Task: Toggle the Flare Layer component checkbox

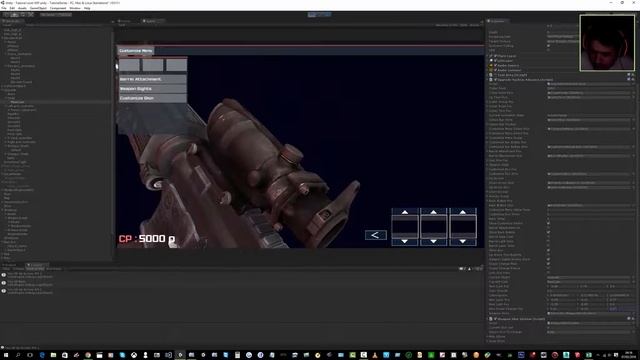Action: pyautogui.click(x=496, y=56)
